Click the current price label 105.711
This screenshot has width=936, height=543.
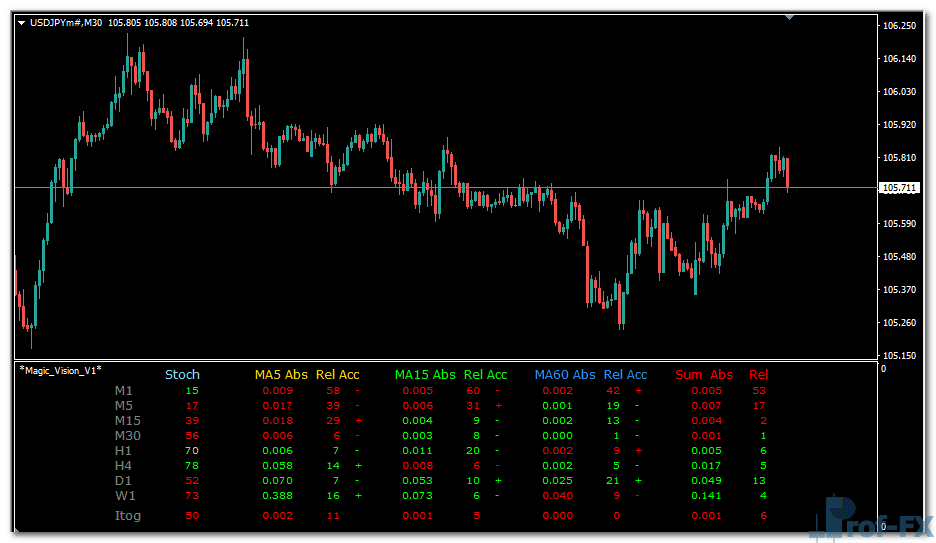pos(899,188)
